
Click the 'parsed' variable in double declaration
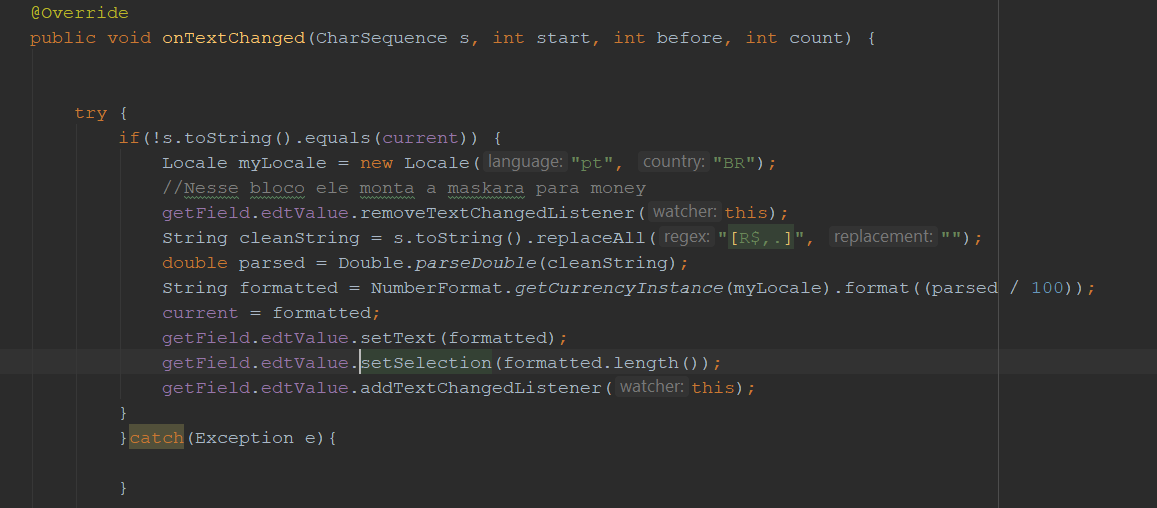(x=272, y=264)
